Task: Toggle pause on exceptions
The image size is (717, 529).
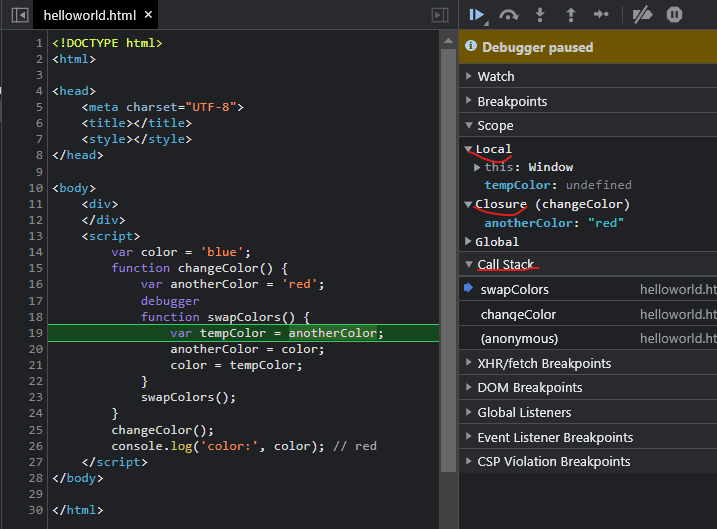Action: pyautogui.click(x=675, y=14)
